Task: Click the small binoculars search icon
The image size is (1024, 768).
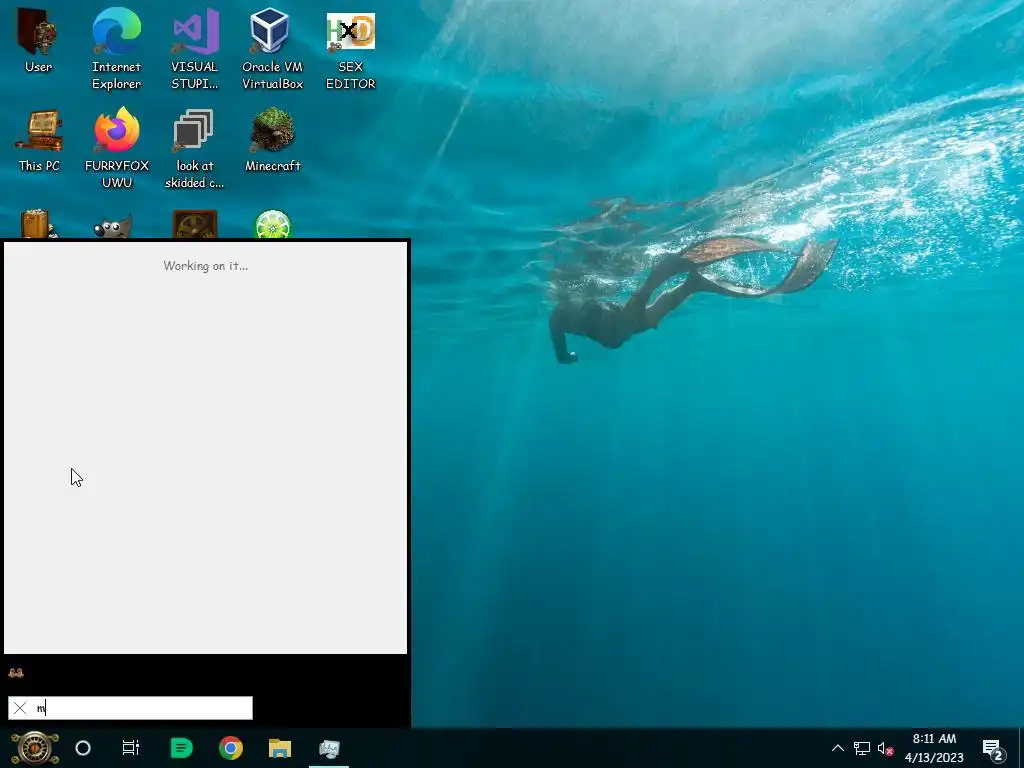Action: 16,673
